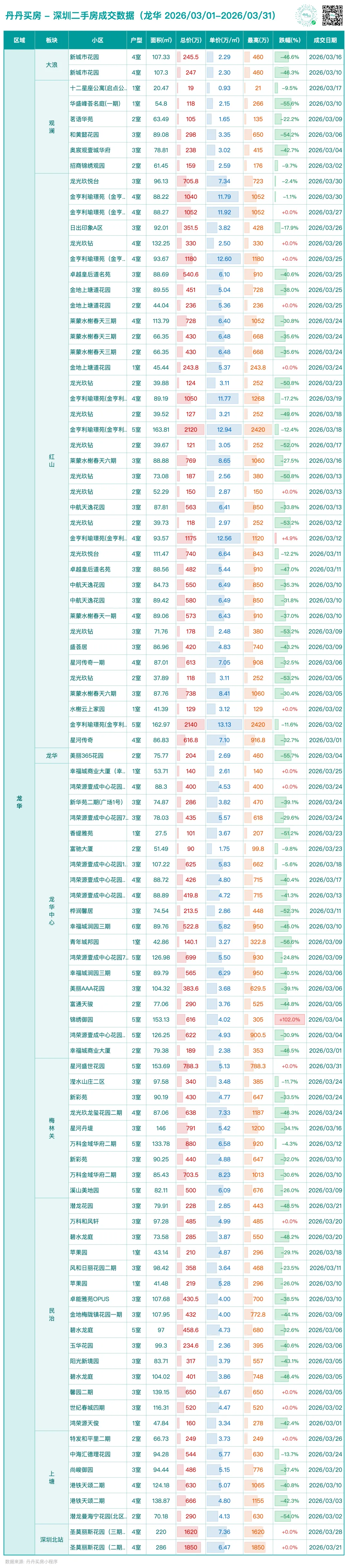Click community name 溪山美地园
348x1568 pixels.
point(84,1190)
